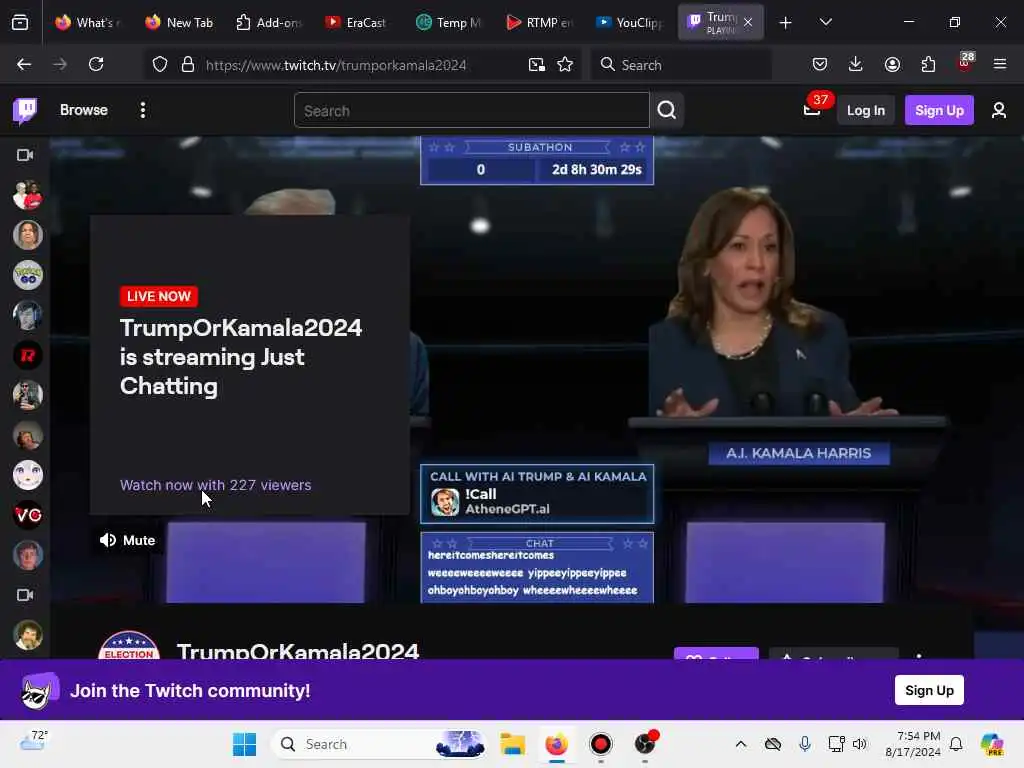Open File Explorer from taskbar
1024x768 pixels.
[x=513, y=744]
